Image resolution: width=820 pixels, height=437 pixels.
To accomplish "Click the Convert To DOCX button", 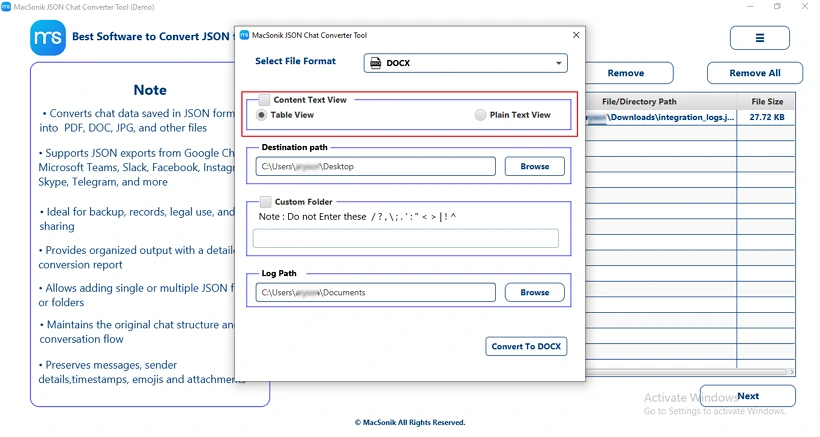I will pyautogui.click(x=526, y=346).
